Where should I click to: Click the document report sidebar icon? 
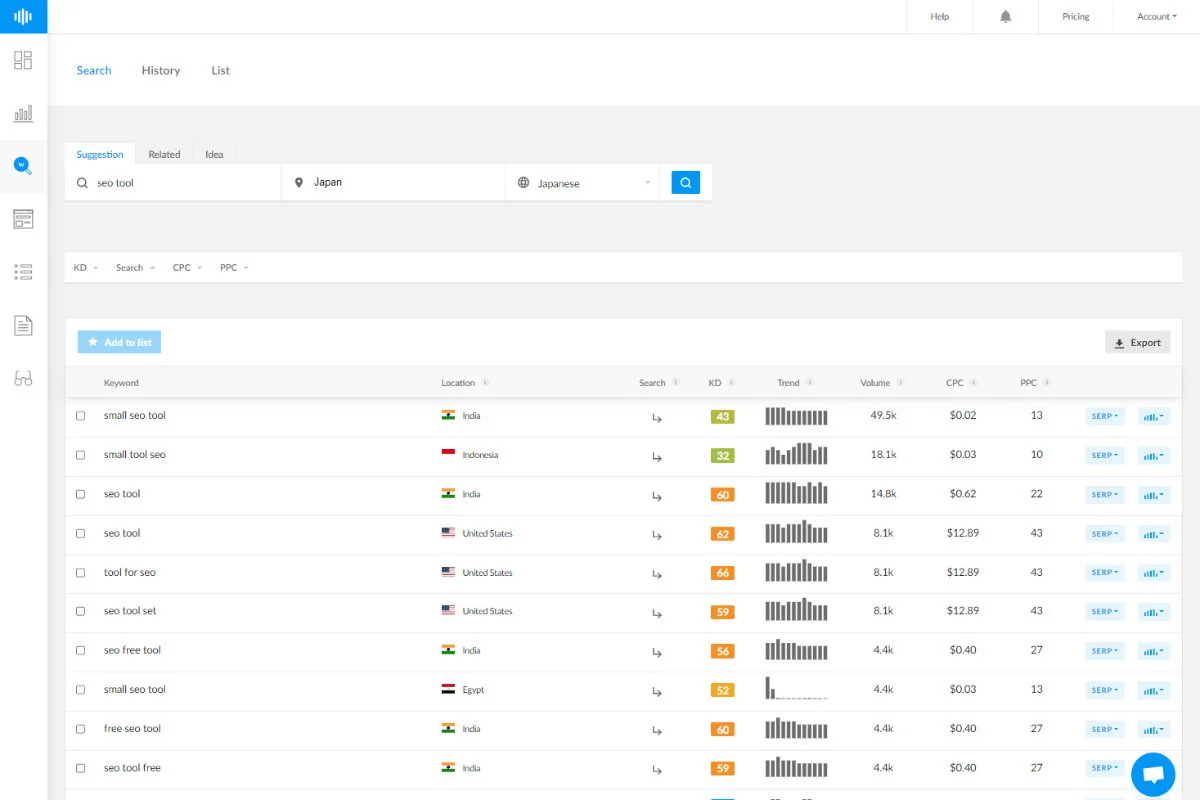click(x=23, y=325)
